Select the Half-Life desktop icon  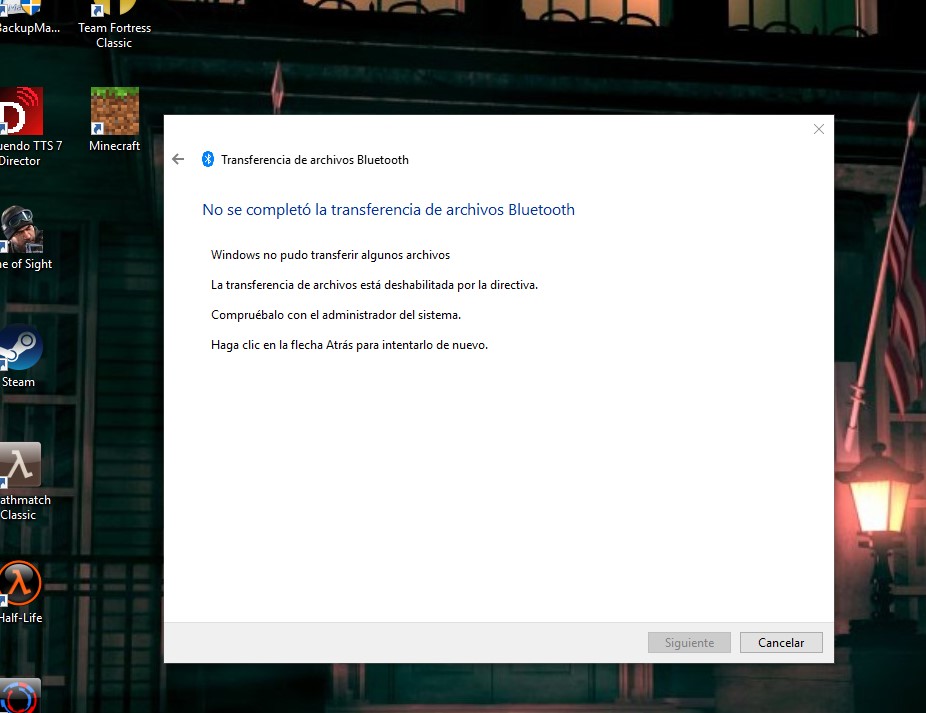click(x=21, y=592)
